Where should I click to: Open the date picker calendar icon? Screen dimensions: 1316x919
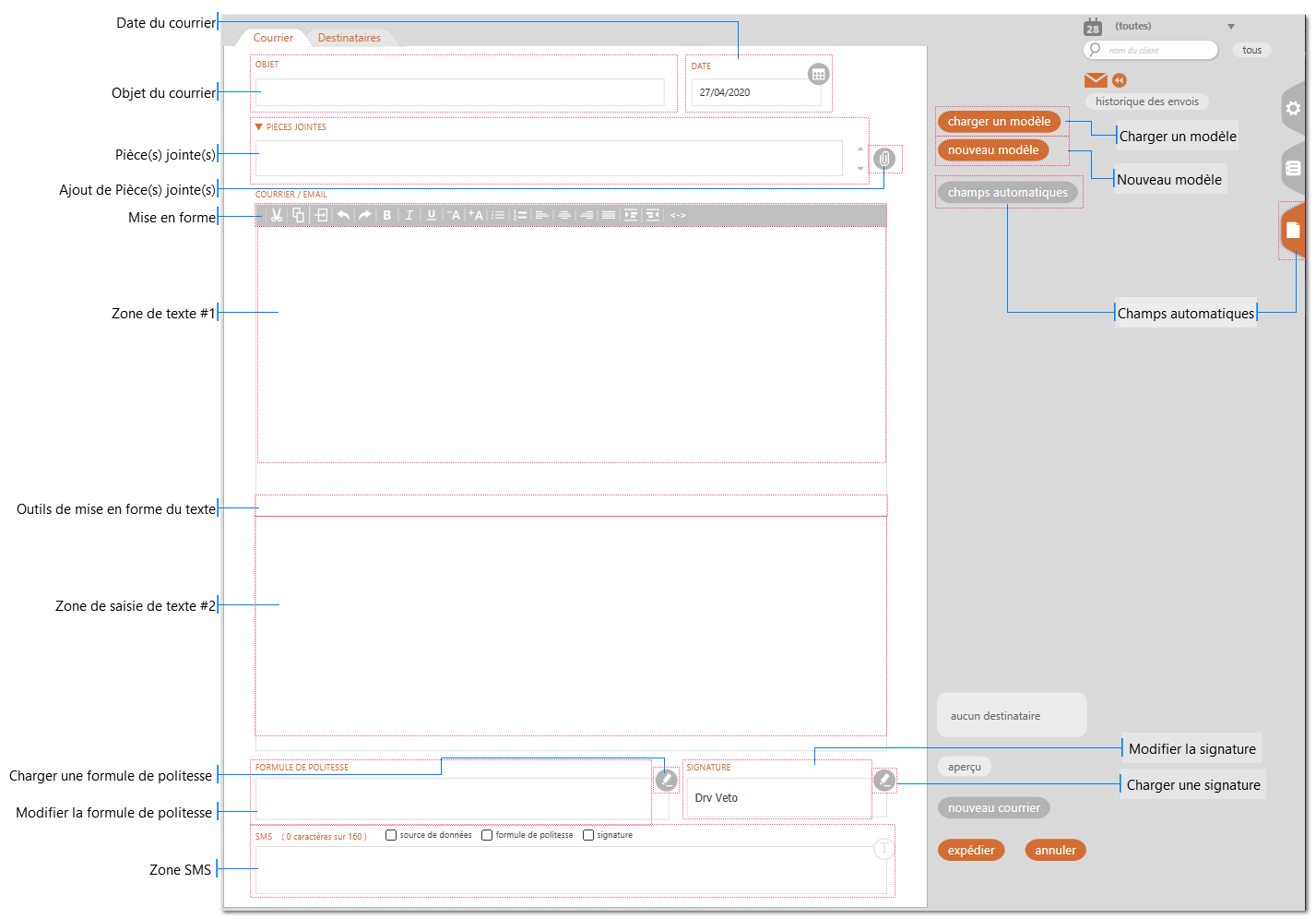(x=818, y=74)
